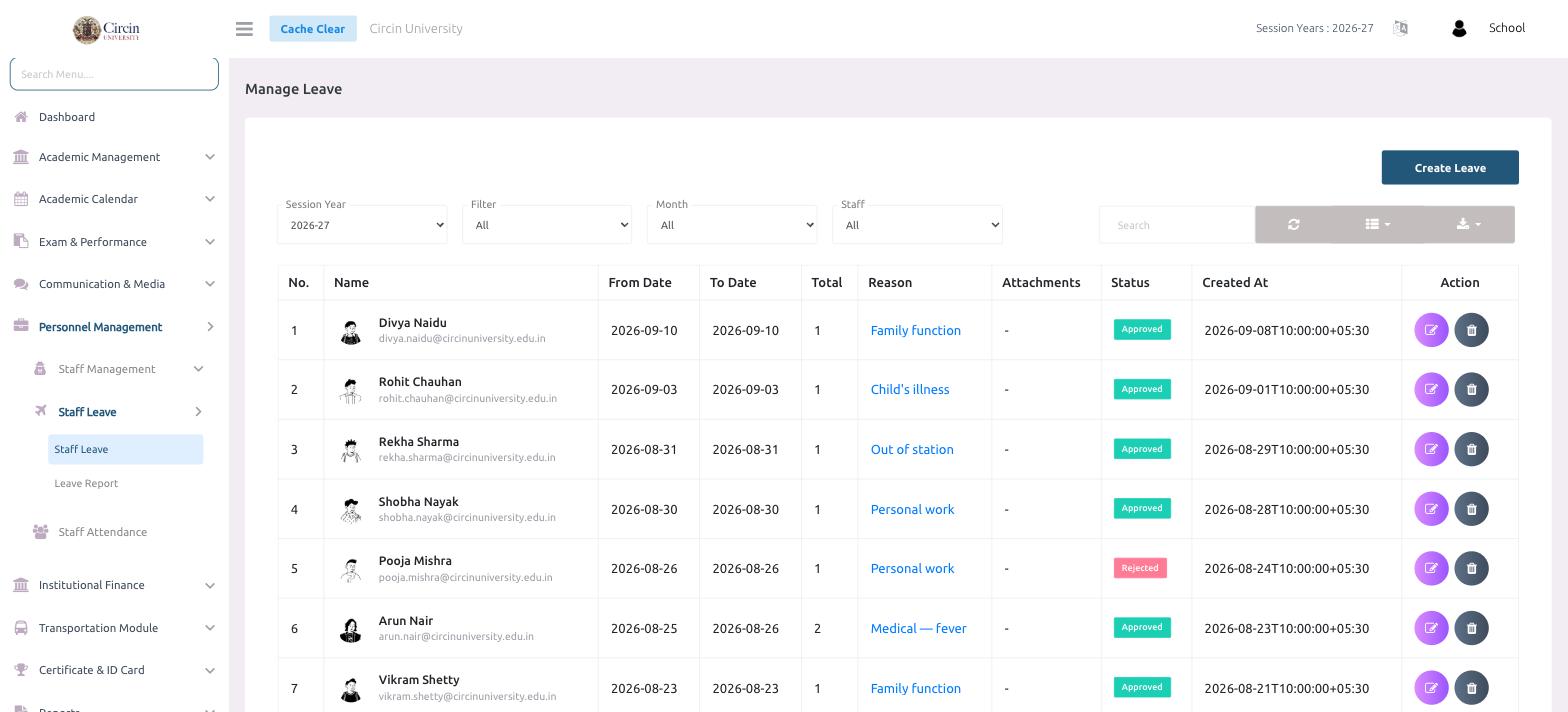Open Medical — fever reason link
The height and width of the screenshot is (712, 1568).
(x=918, y=628)
